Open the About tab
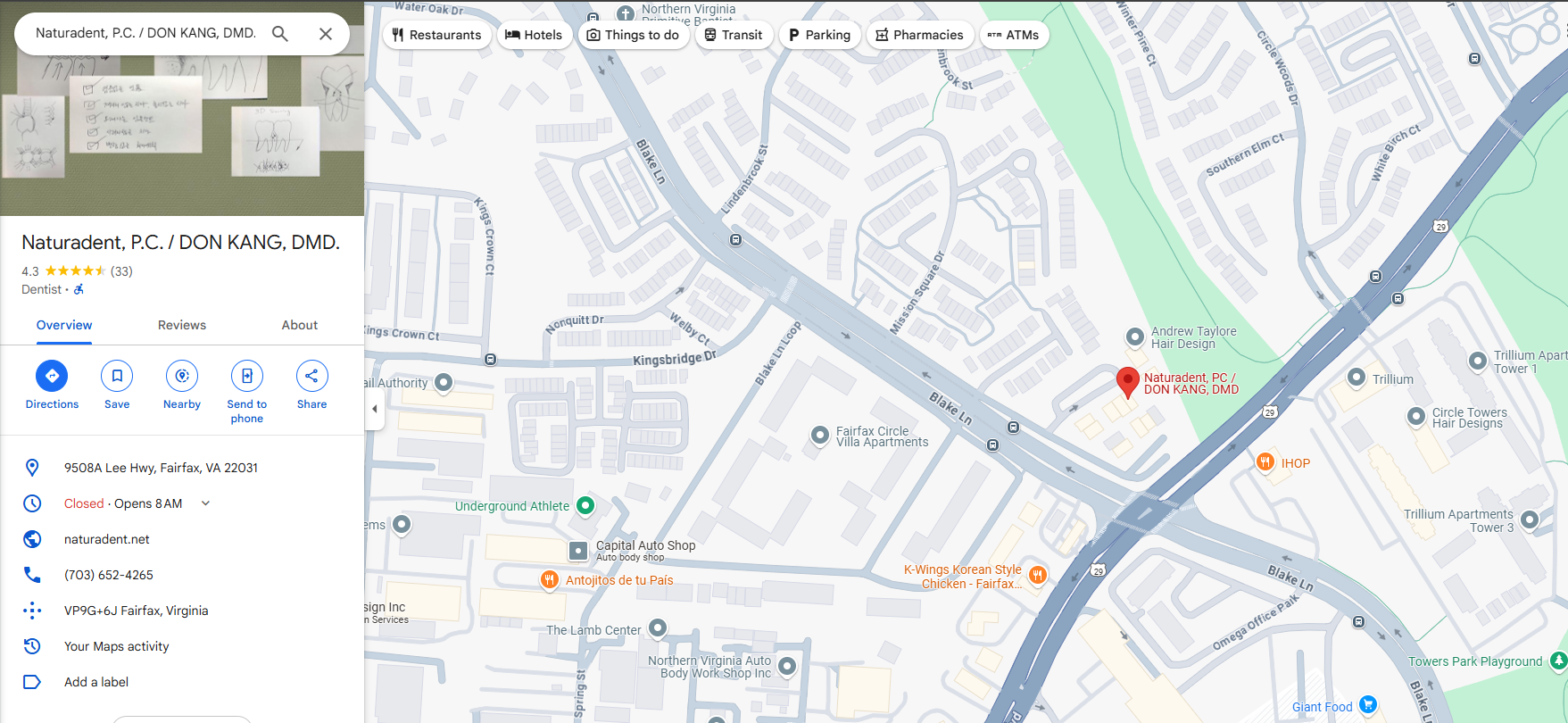 pos(300,325)
